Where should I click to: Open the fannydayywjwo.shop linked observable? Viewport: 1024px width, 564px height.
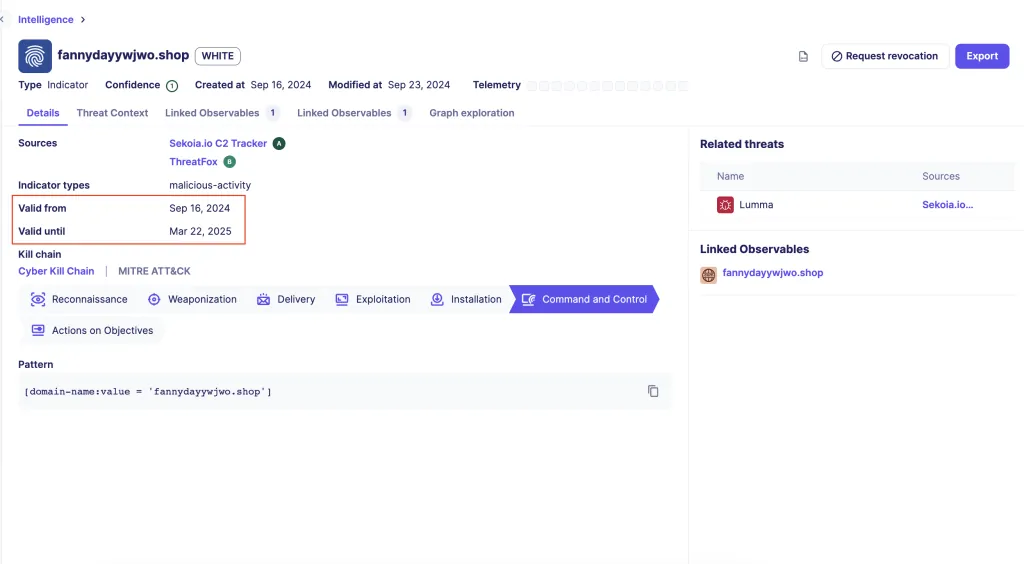[773, 273]
